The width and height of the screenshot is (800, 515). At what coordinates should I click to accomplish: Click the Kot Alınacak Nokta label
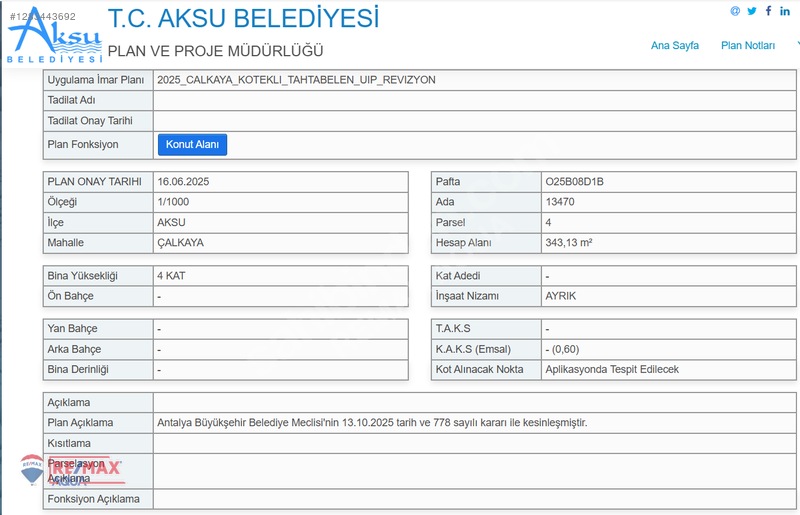(x=480, y=370)
